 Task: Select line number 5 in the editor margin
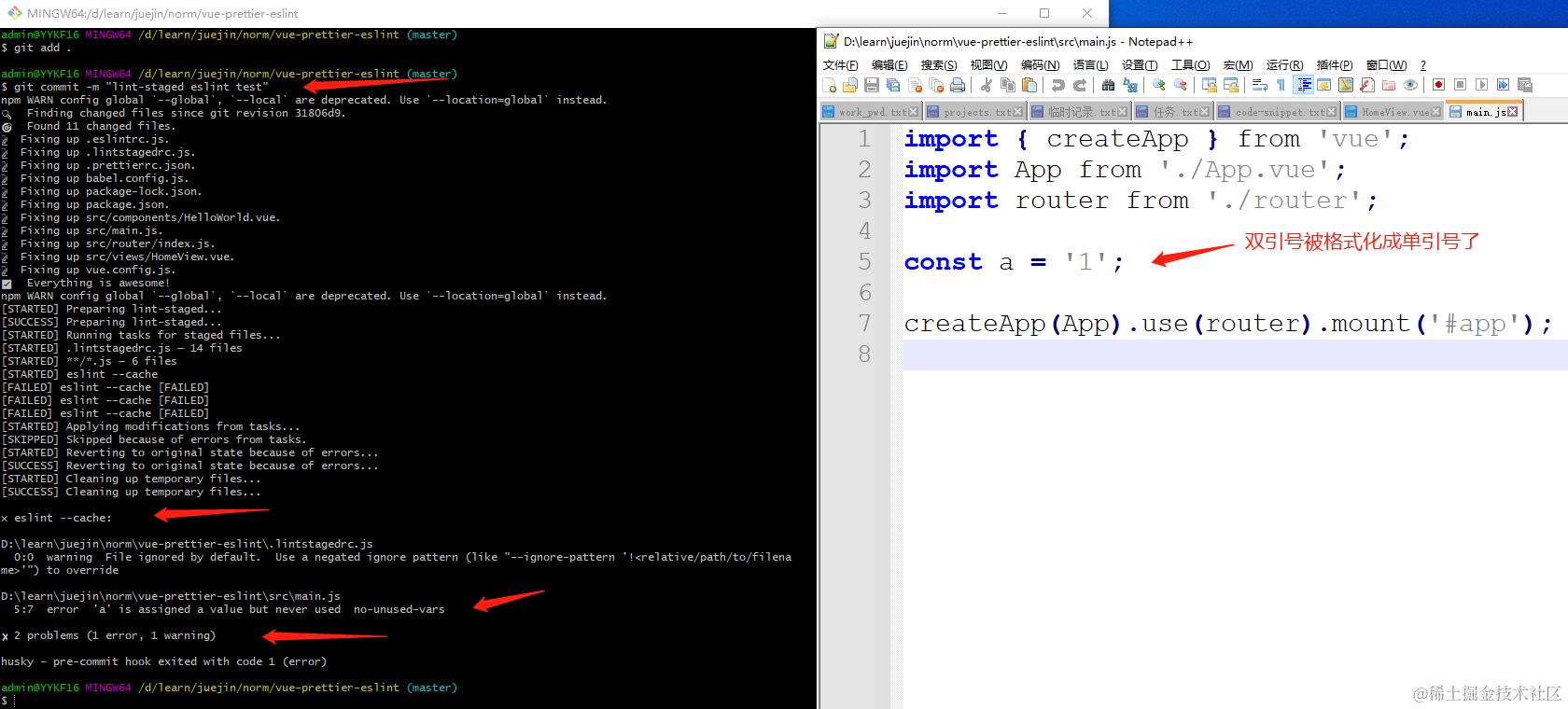click(864, 261)
